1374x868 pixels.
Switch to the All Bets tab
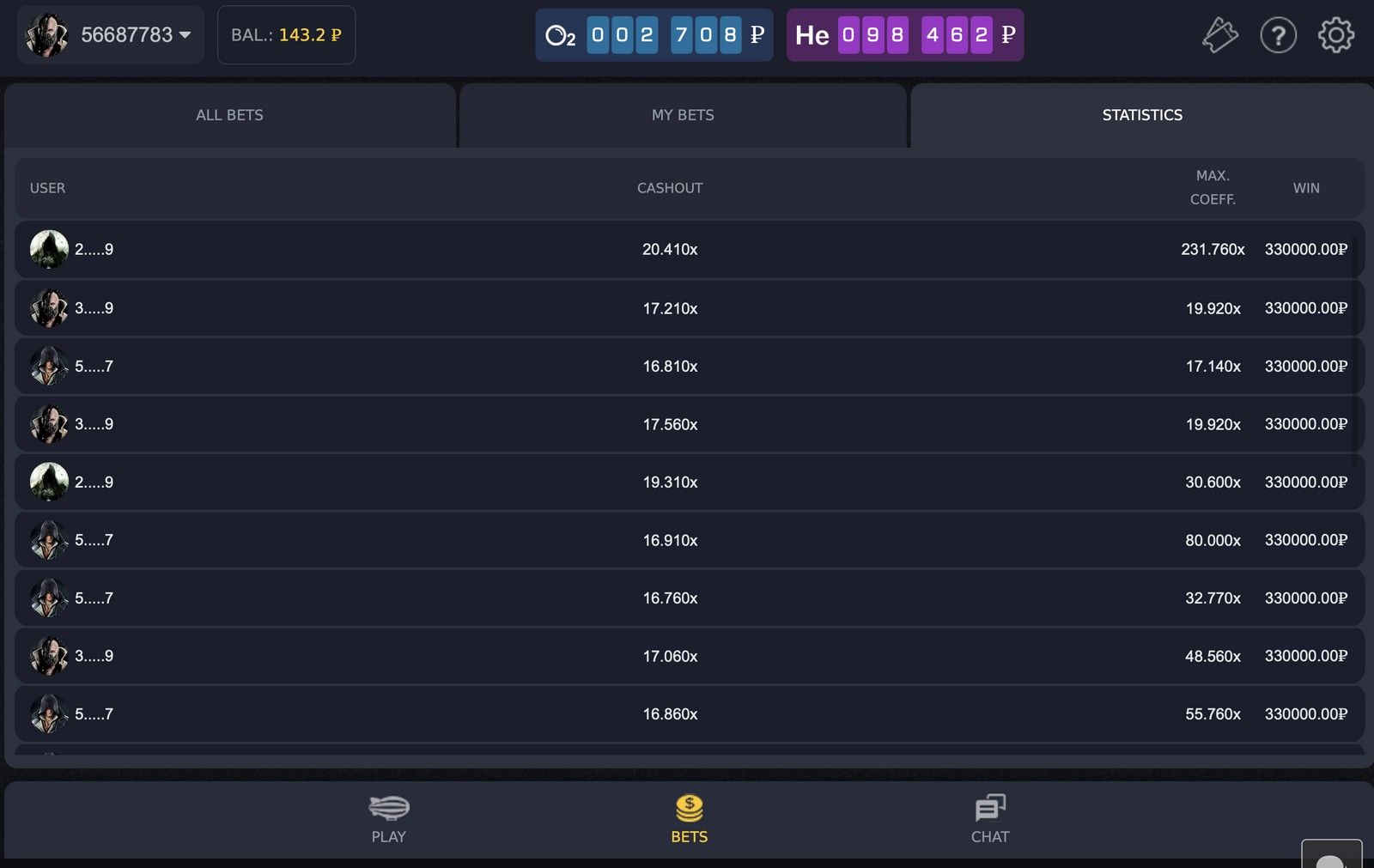pyautogui.click(x=229, y=115)
